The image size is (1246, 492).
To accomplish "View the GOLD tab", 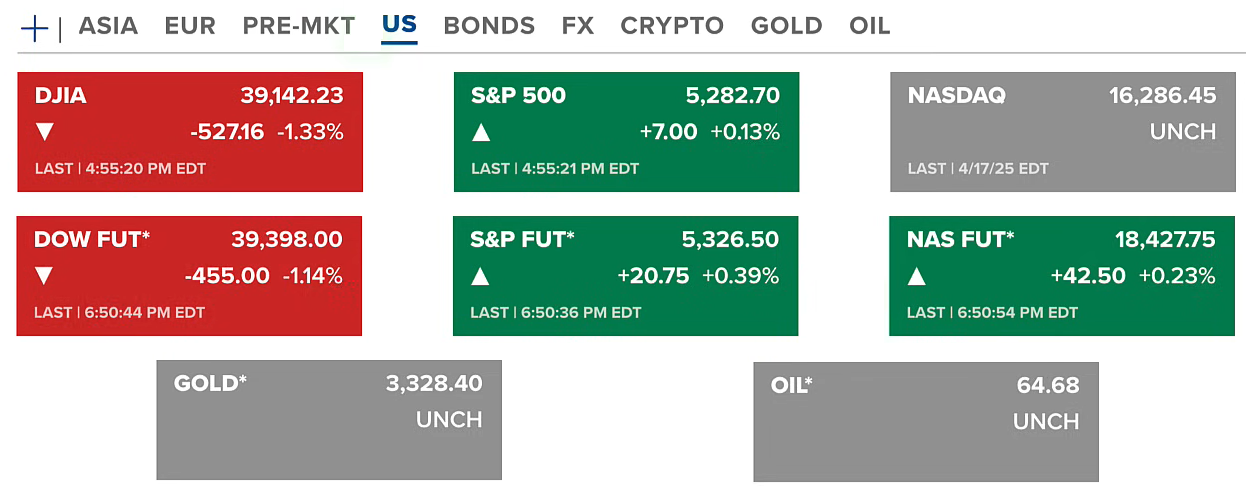I will click(786, 26).
